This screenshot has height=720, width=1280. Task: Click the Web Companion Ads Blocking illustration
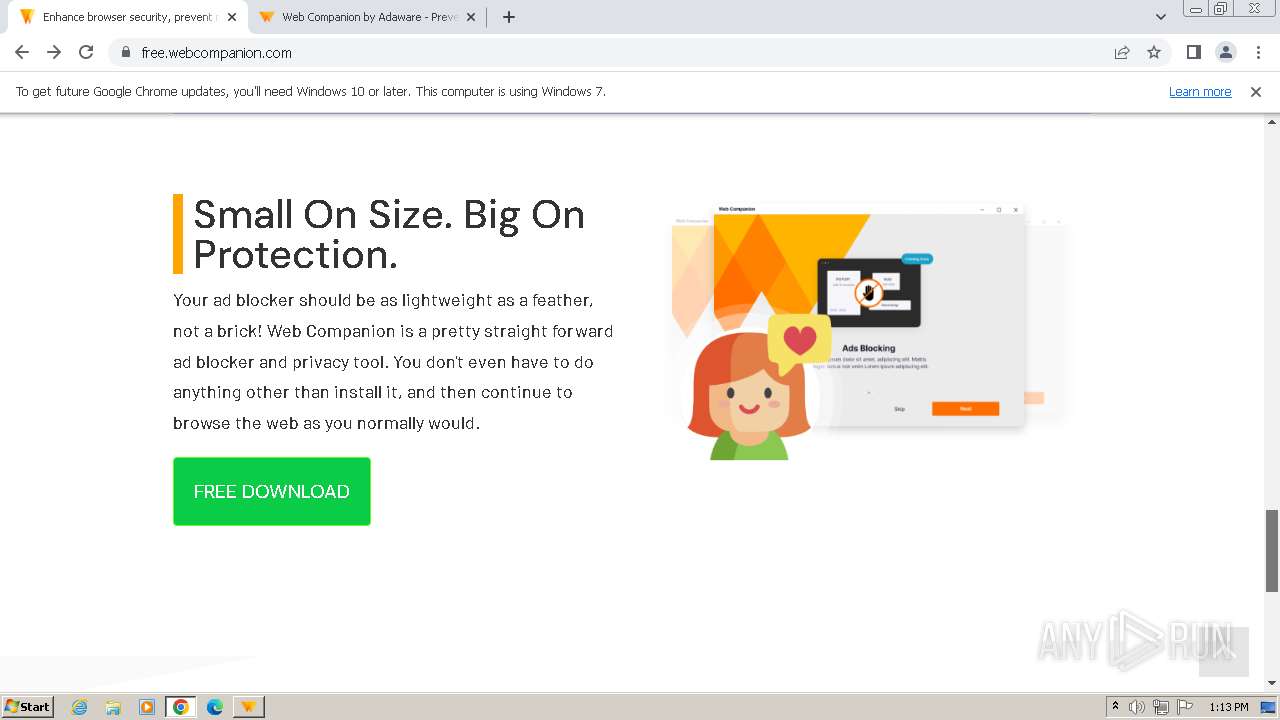(x=868, y=330)
